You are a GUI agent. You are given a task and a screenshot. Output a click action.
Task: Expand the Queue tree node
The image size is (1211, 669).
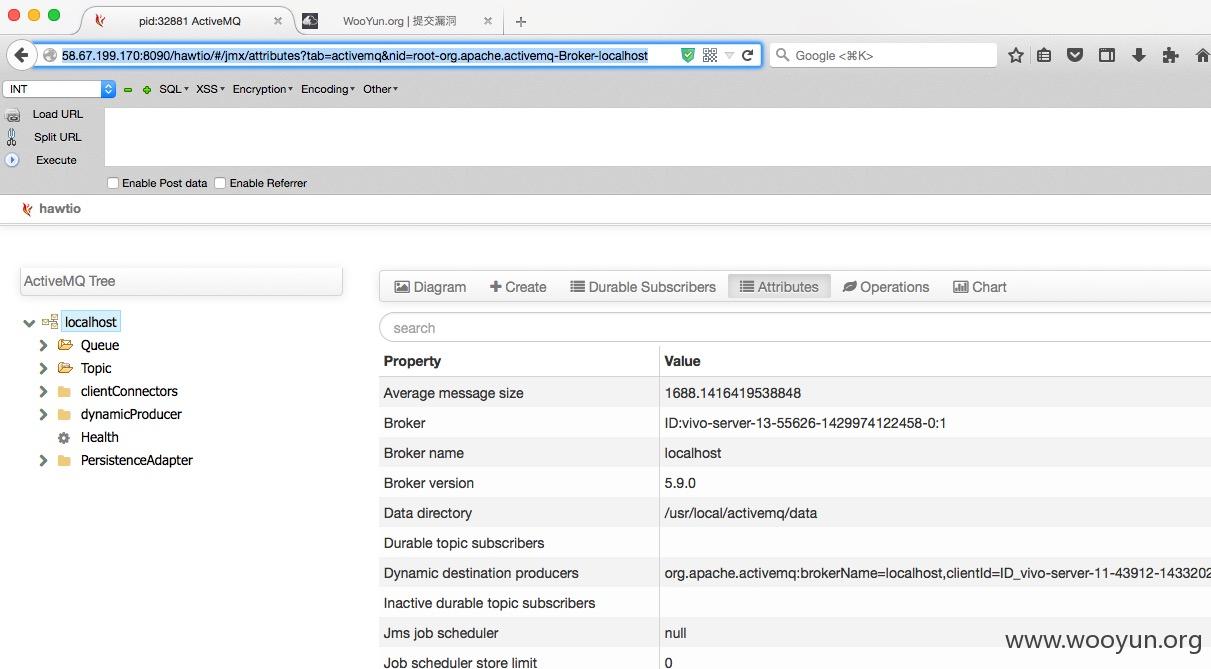[x=43, y=345]
